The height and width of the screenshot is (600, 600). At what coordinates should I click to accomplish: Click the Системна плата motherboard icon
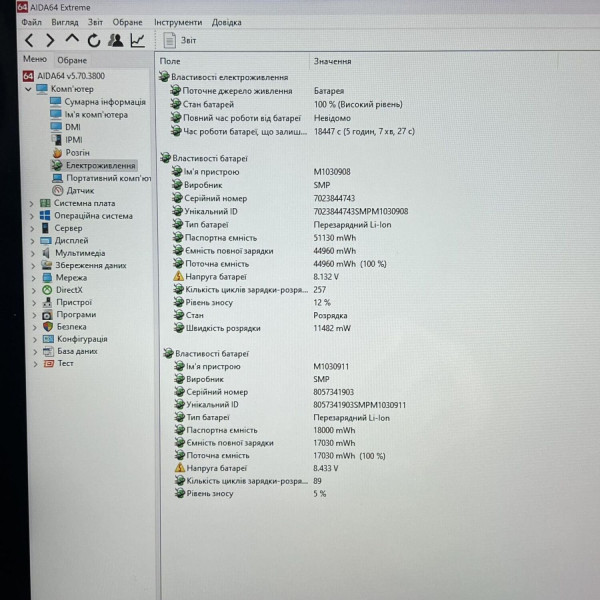pos(45,203)
